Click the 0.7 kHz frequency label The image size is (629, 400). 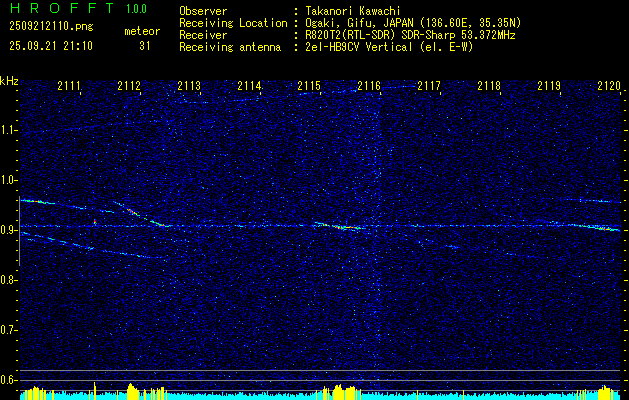[x=8, y=330]
